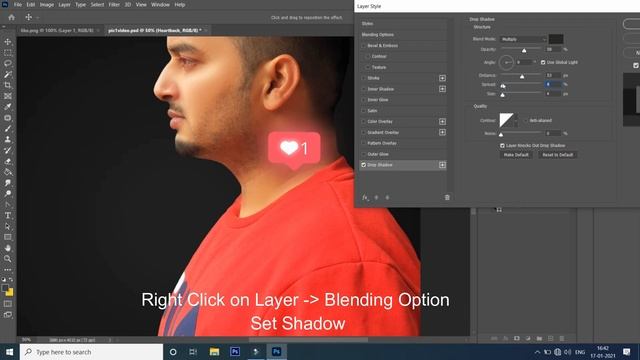Select the Hand tool
The height and width of the screenshot is (360, 640).
pyautogui.click(x=8, y=248)
